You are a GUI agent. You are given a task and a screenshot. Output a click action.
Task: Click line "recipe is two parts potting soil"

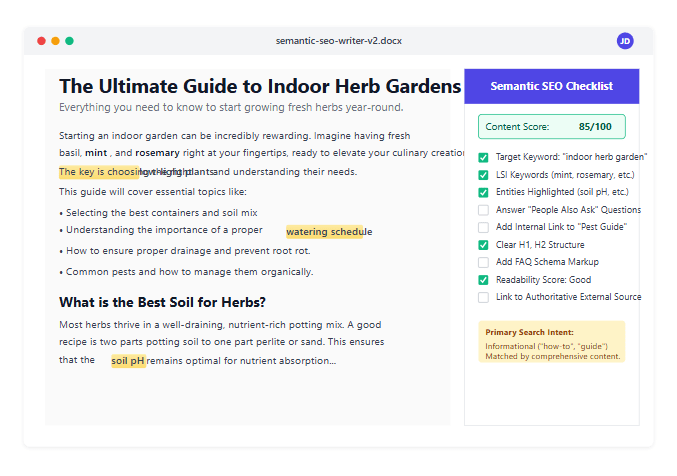pos(221,342)
